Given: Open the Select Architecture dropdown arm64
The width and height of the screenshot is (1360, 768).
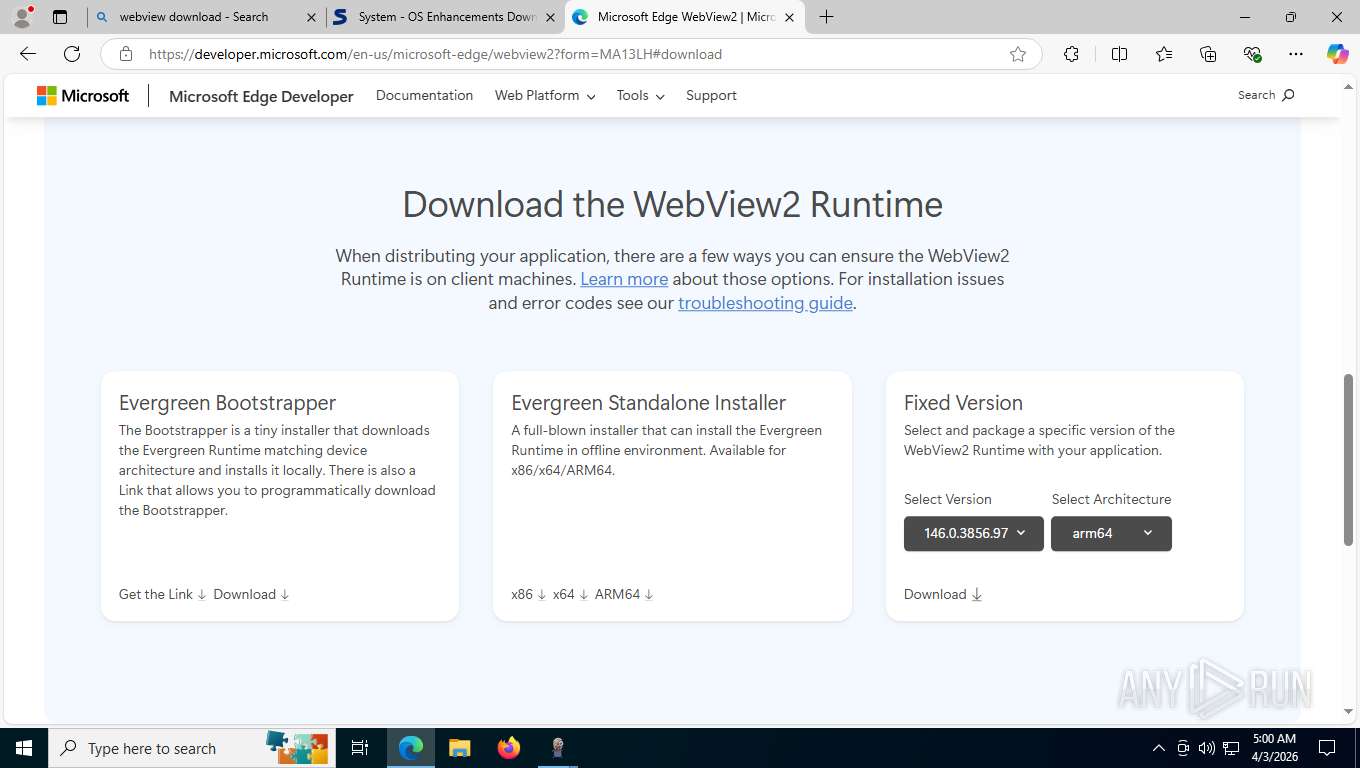Looking at the screenshot, I should [x=1111, y=533].
